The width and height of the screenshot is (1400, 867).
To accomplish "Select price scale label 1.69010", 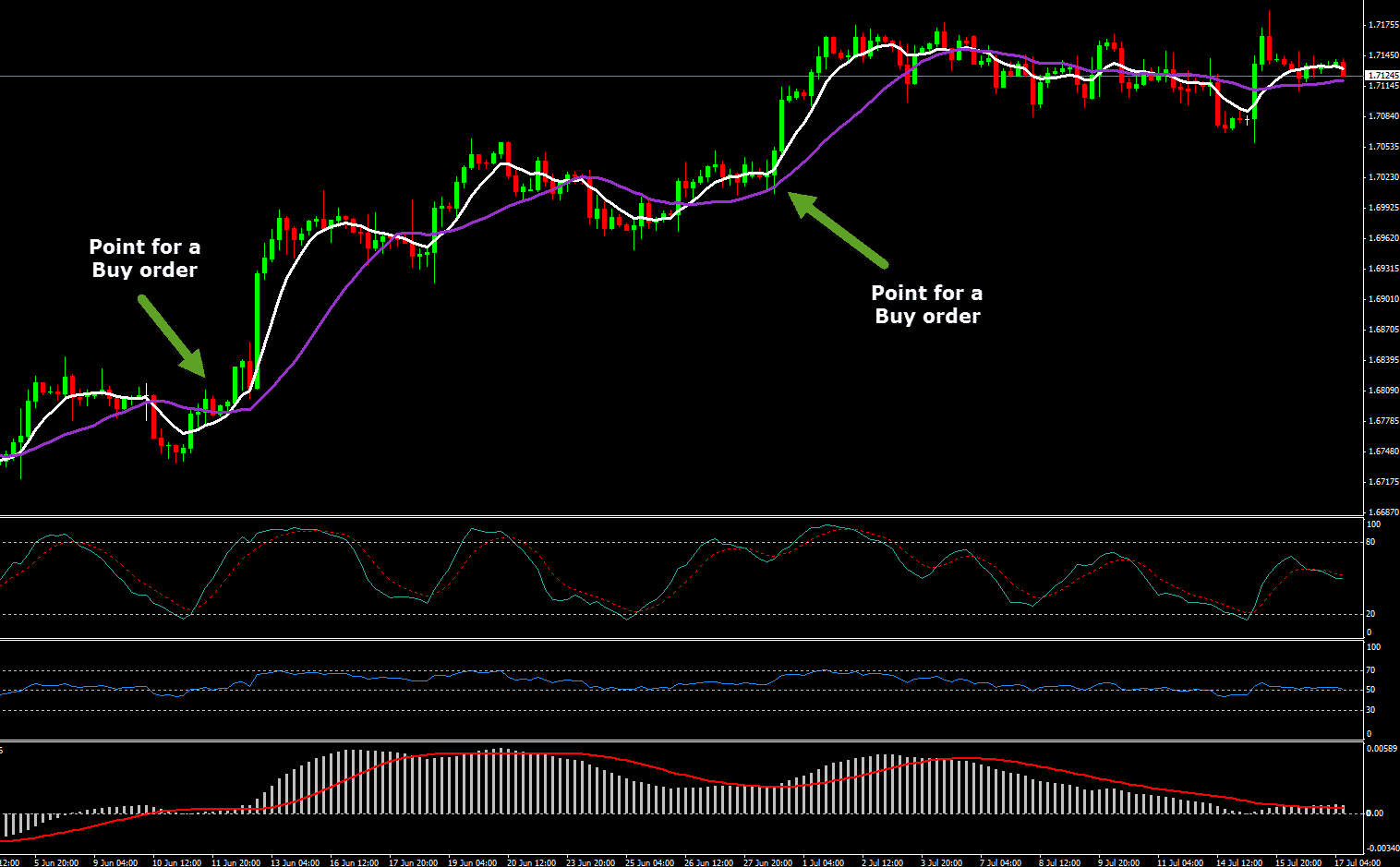I will click(x=1383, y=299).
